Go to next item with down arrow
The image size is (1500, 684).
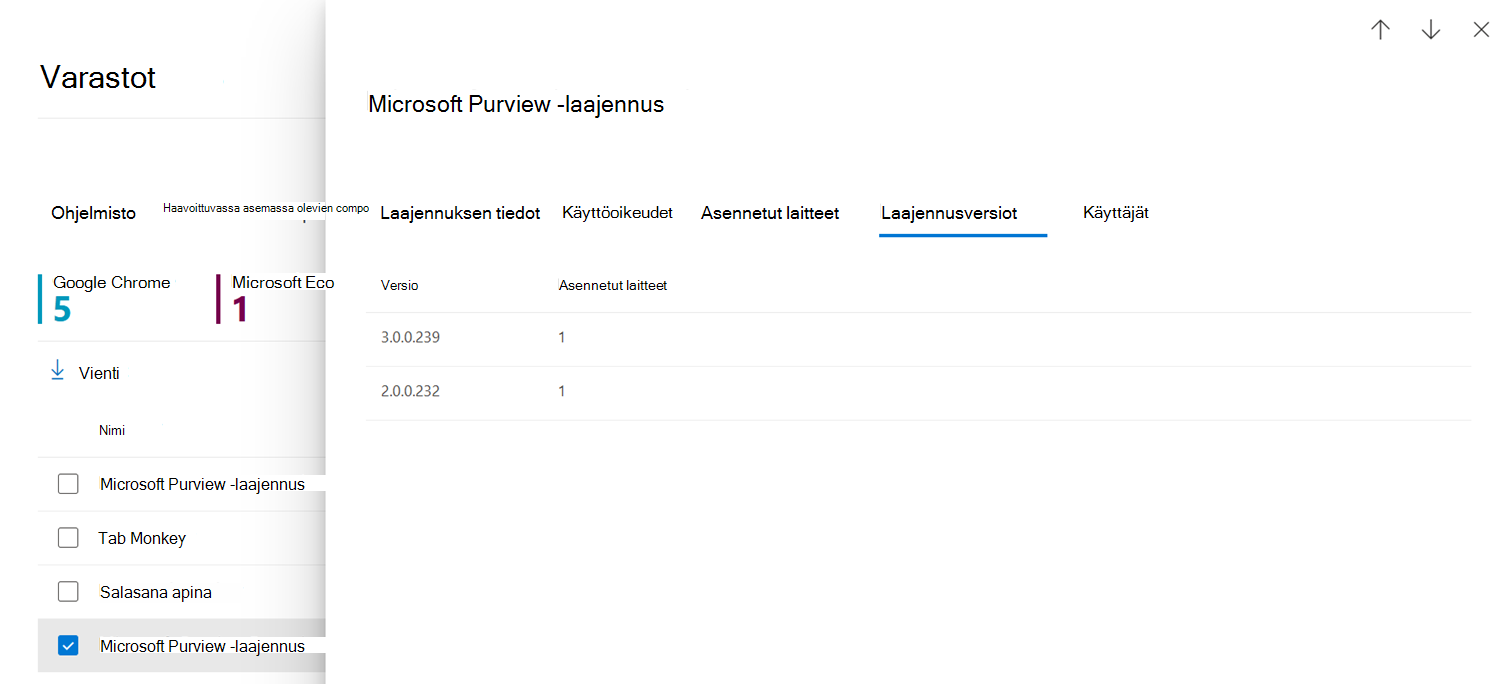[x=1431, y=30]
